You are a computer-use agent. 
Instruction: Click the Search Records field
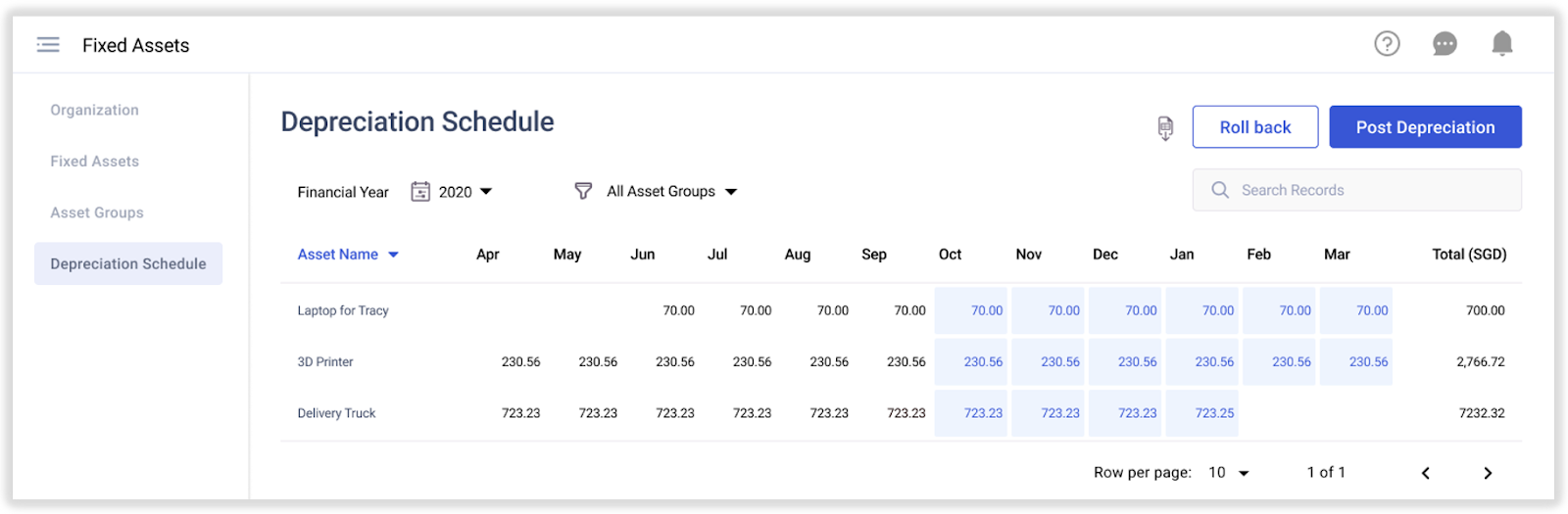[1356, 190]
